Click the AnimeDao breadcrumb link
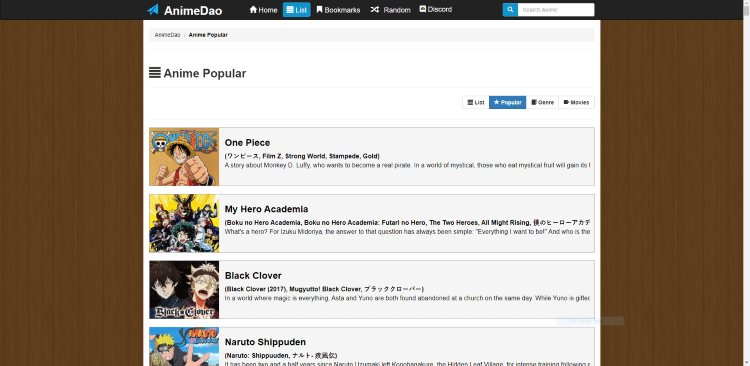 coord(167,35)
